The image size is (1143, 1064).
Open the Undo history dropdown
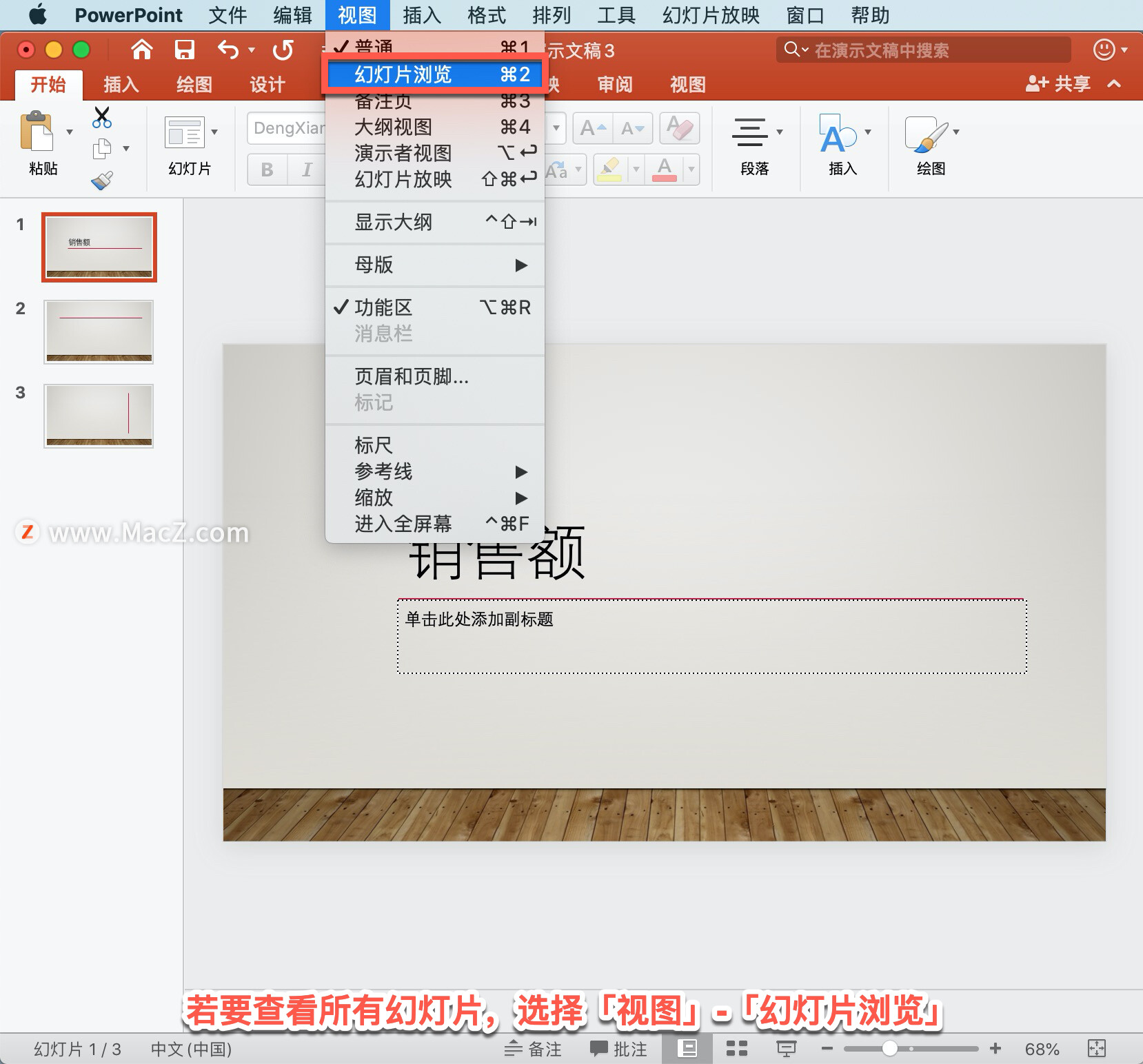pyautogui.click(x=252, y=50)
